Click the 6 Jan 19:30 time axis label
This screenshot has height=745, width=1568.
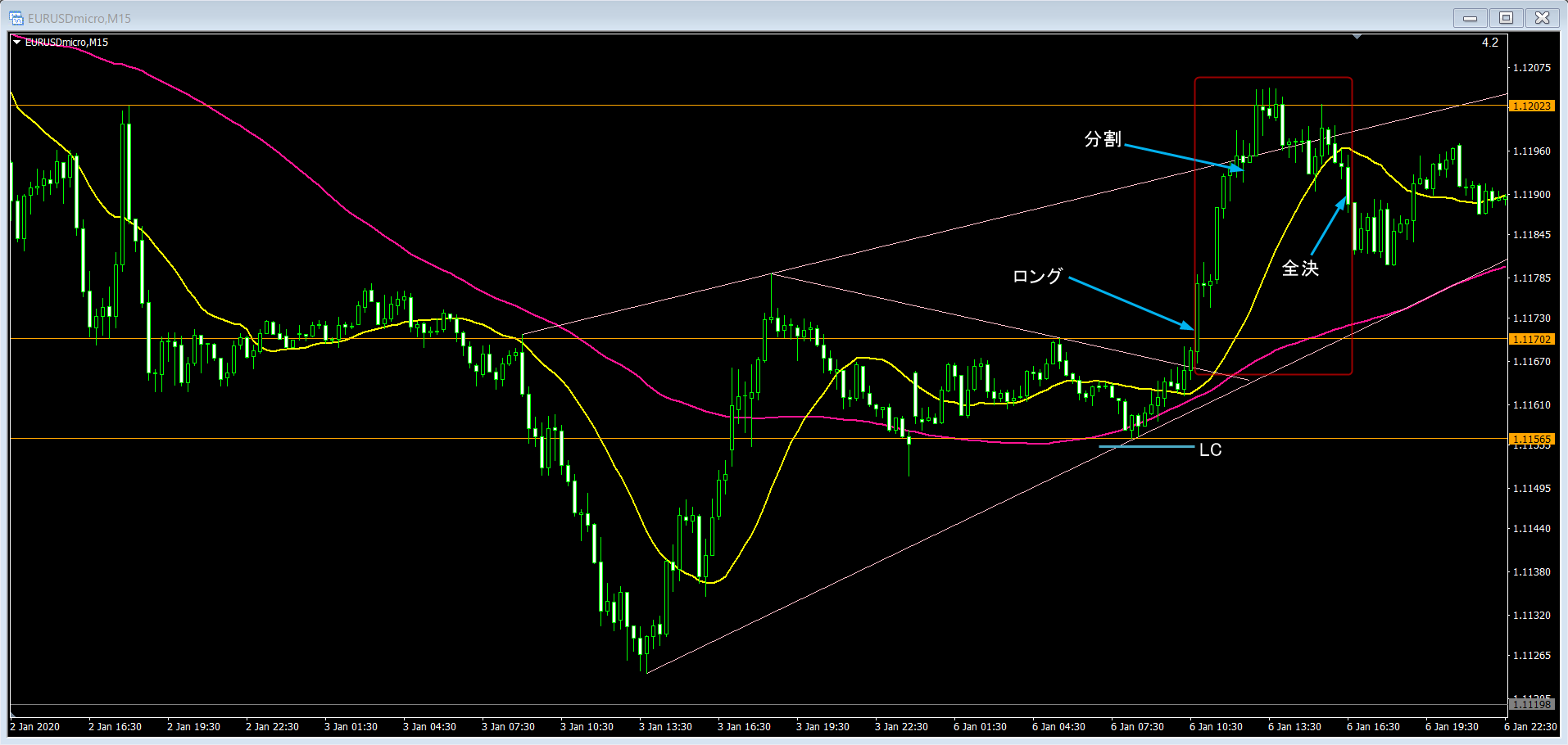coord(1452,726)
